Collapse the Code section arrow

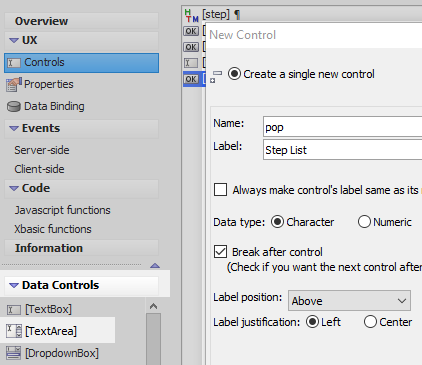pos(14,188)
